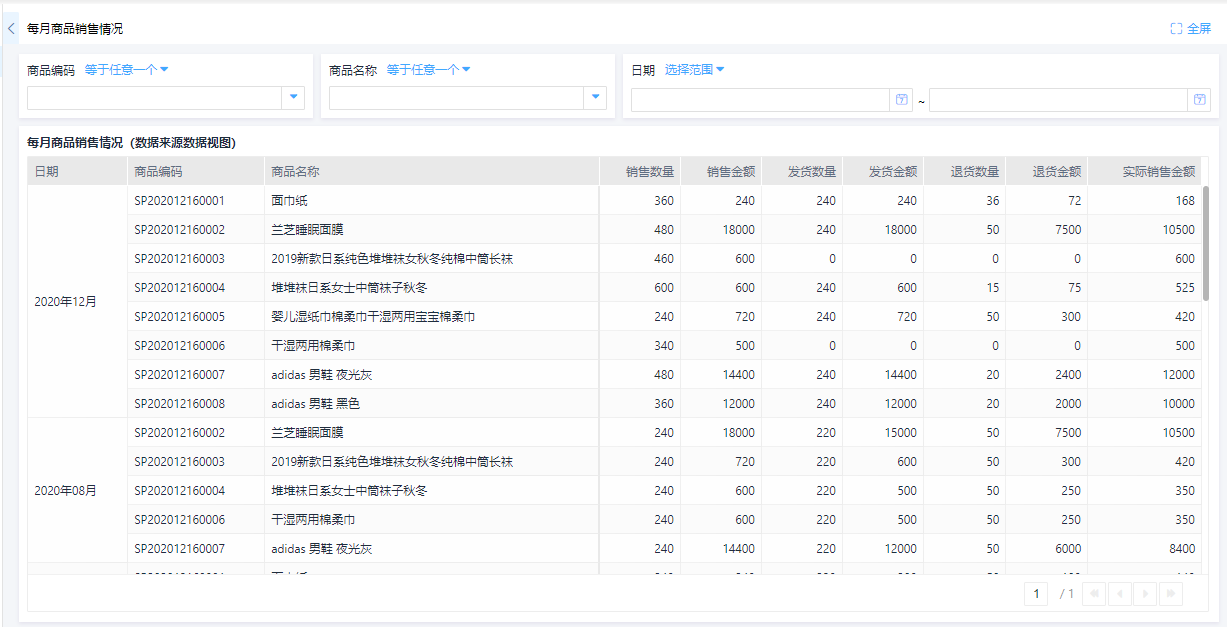Click the 商品名称 column header
The height and width of the screenshot is (627, 1227).
point(295,171)
